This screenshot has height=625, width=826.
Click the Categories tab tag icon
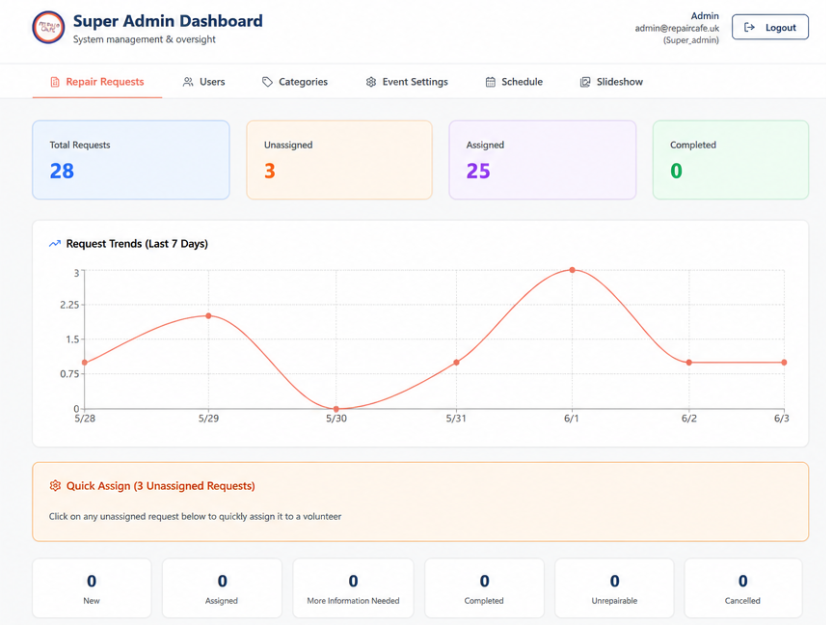pos(267,82)
